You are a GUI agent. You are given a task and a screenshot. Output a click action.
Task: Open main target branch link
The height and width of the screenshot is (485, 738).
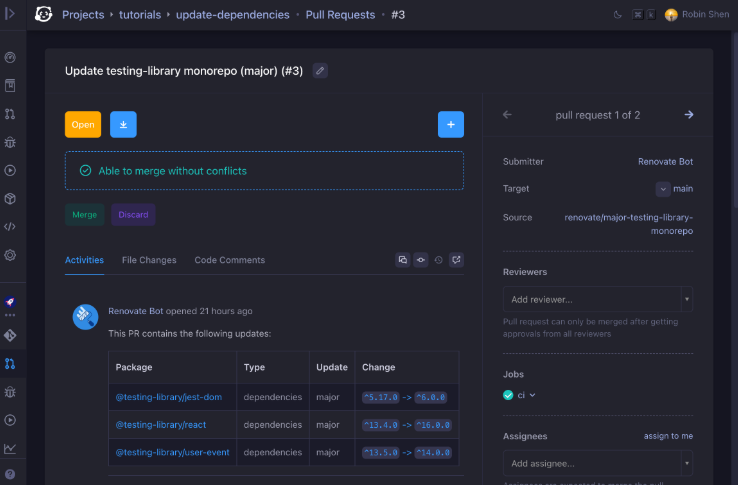tap(683, 189)
